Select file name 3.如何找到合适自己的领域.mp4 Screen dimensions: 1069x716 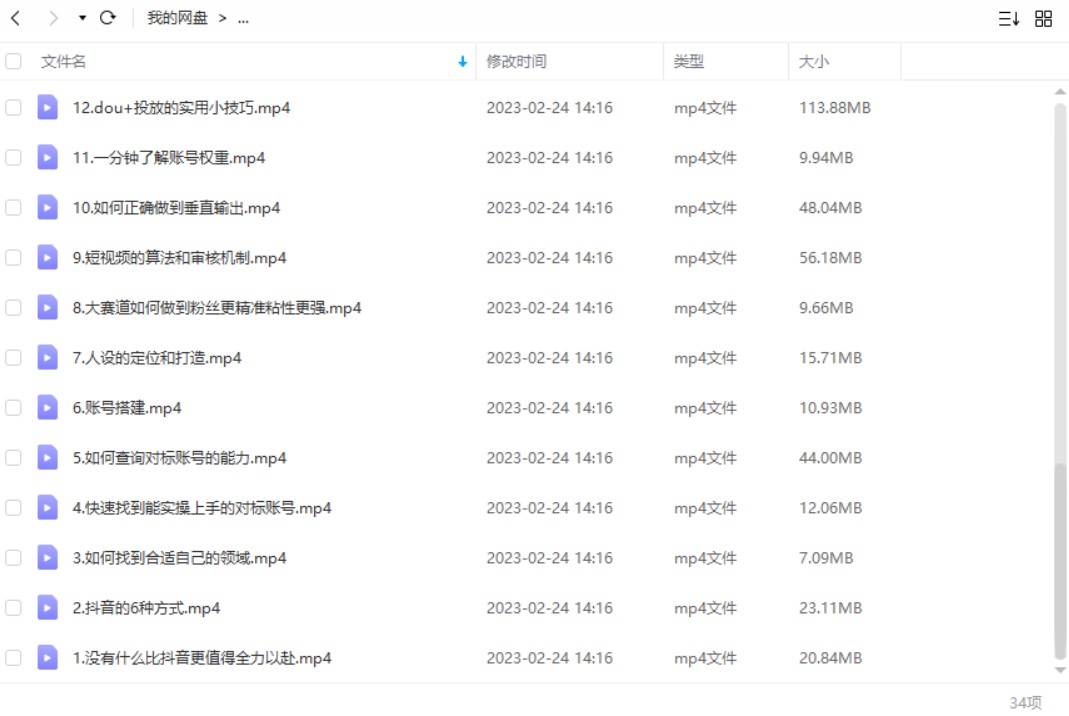(x=179, y=558)
